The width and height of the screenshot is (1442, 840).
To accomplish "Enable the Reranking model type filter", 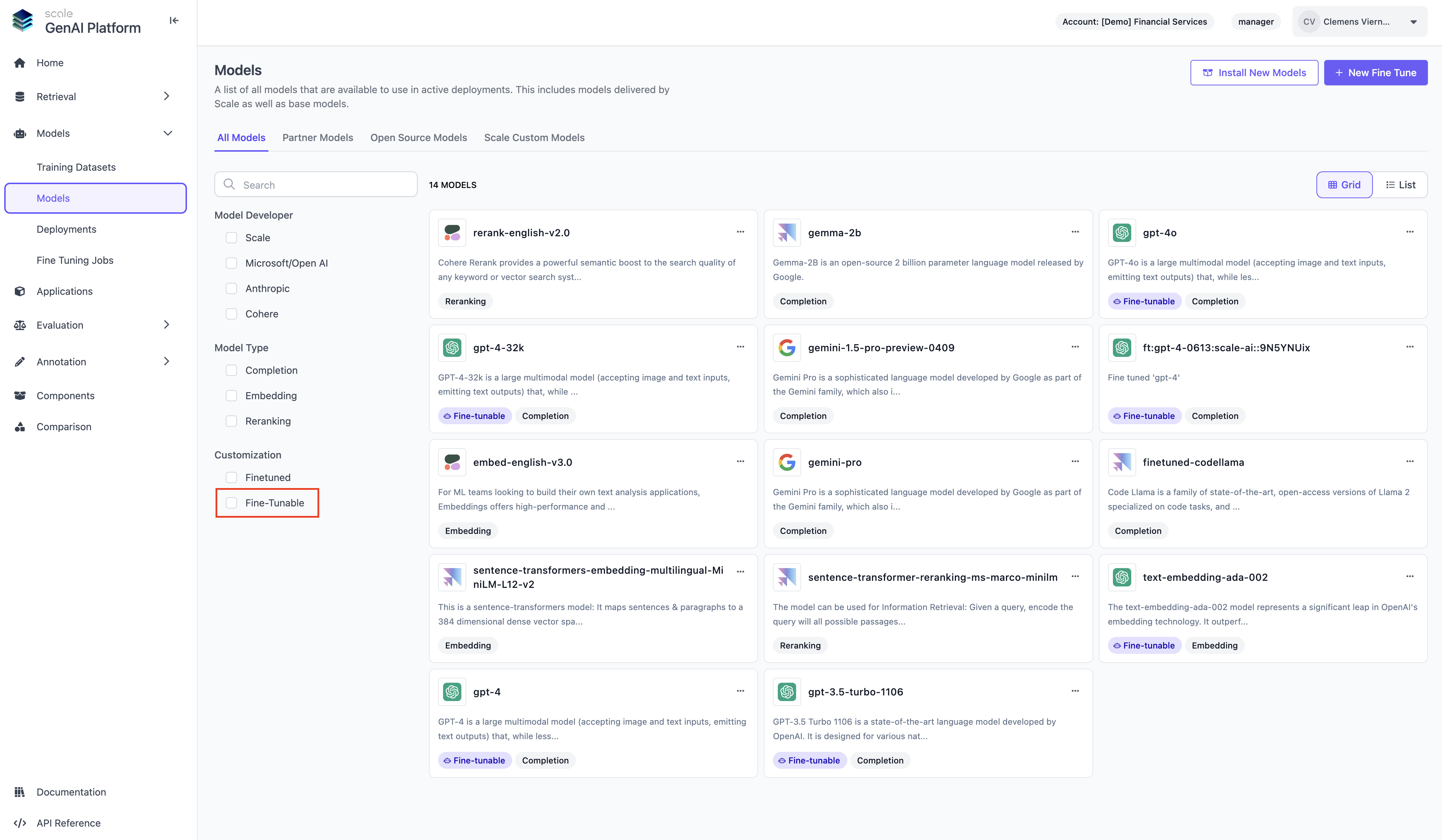I will coord(231,421).
